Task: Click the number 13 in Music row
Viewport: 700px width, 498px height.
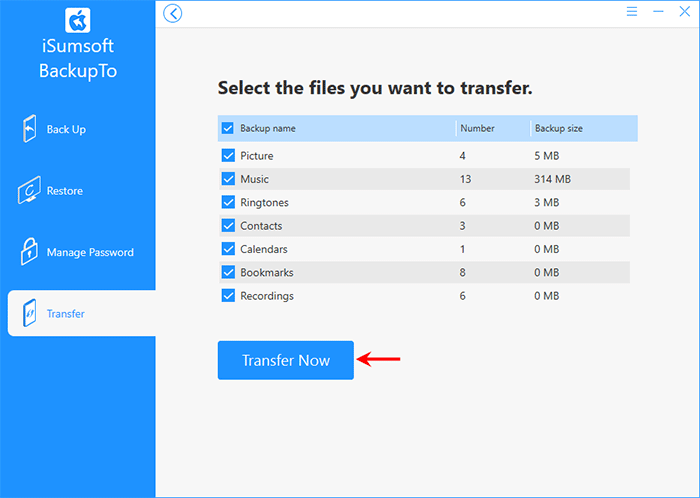Action: tap(465, 179)
